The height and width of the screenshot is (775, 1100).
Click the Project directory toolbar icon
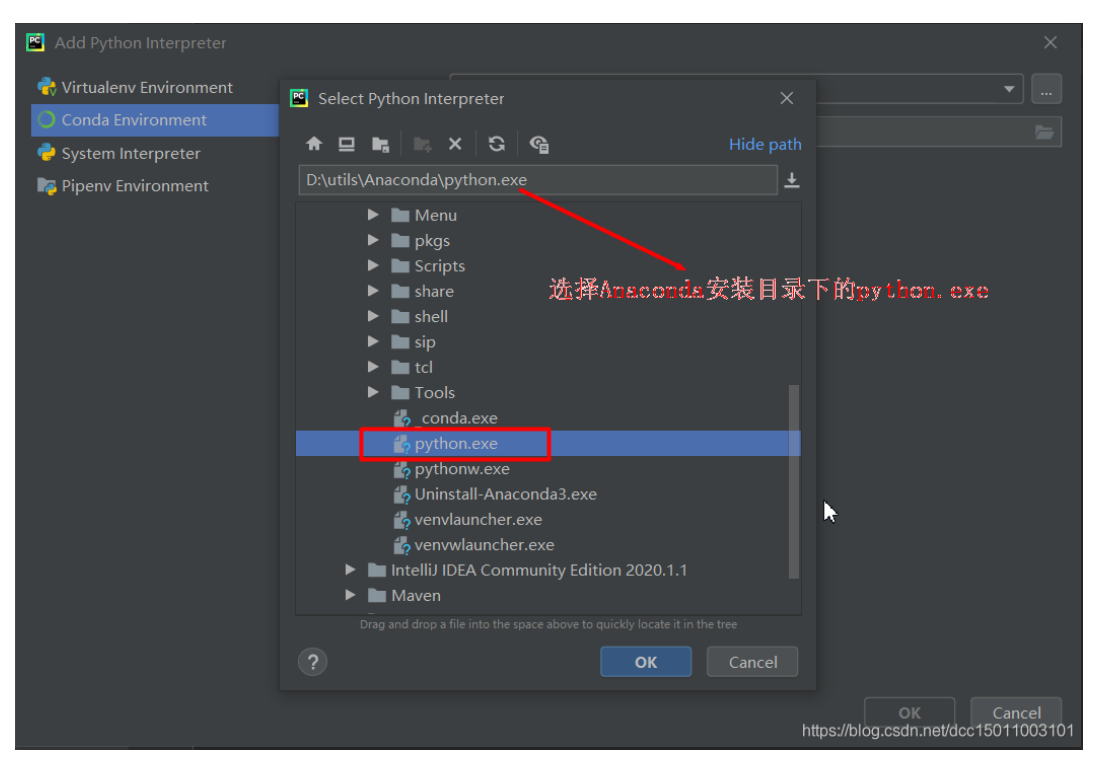click(x=380, y=144)
